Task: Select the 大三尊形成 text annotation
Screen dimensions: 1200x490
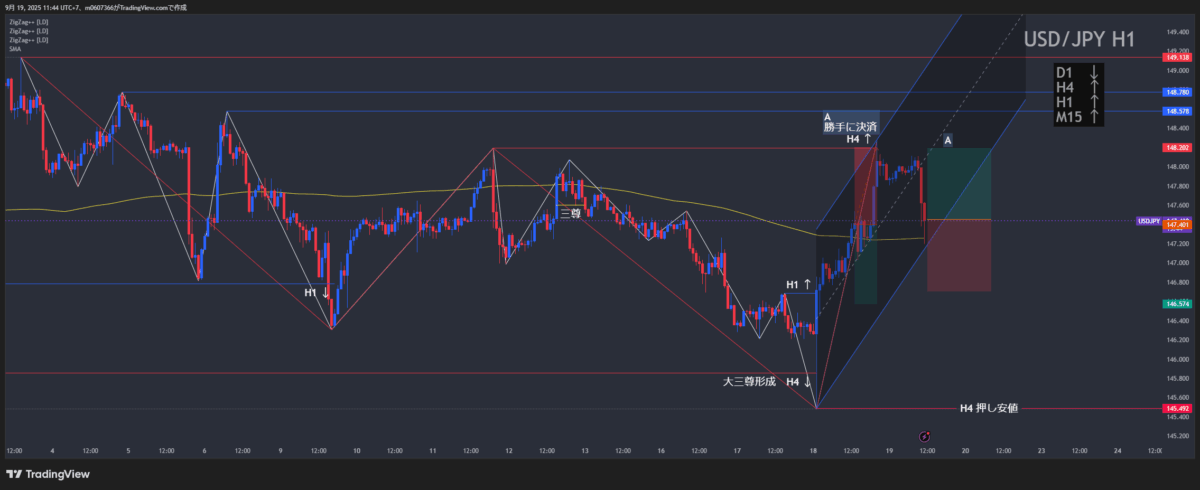Action: (x=748, y=382)
